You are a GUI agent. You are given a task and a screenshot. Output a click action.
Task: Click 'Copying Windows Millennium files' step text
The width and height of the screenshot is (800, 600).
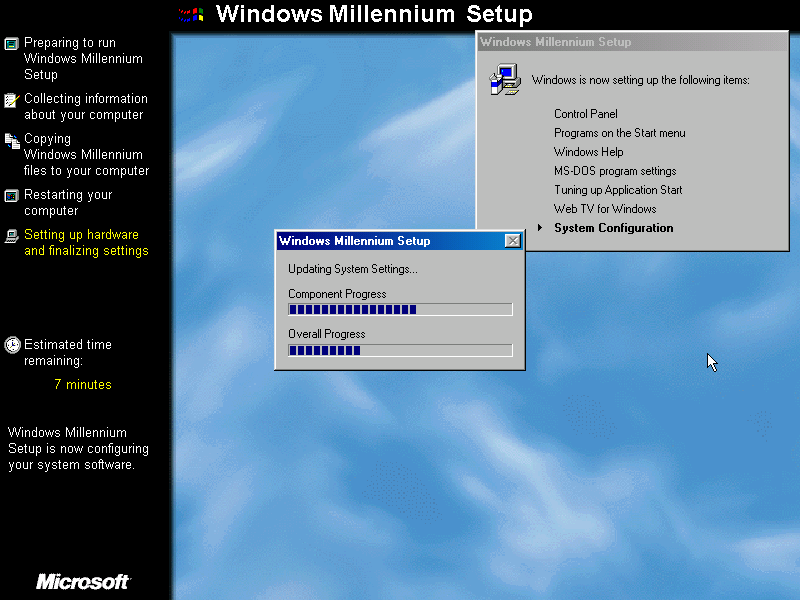click(86, 155)
